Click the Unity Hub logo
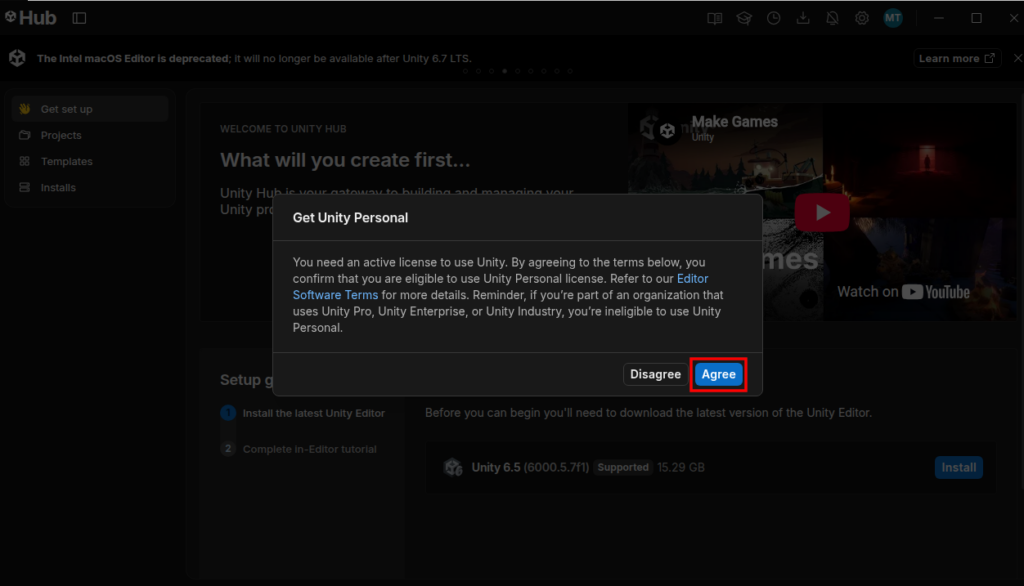This screenshot has height=586, width=1024. coord(31,18)
